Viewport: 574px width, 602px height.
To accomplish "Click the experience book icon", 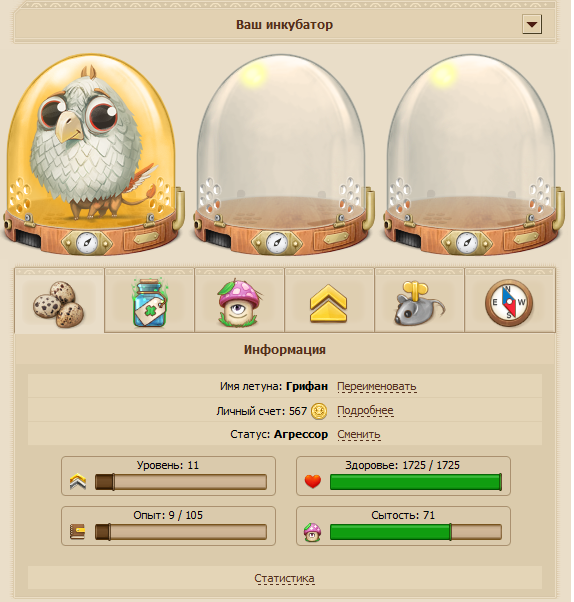I will [77, 532].
